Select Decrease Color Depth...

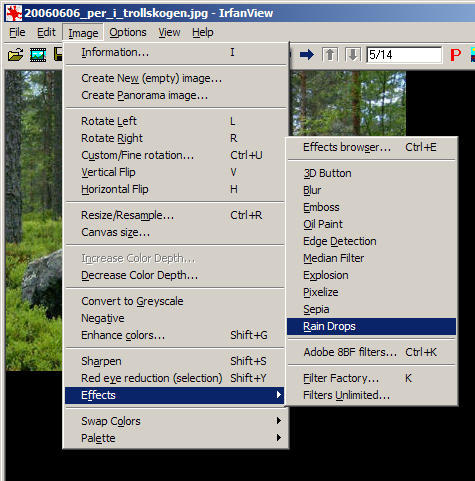pos(176,275)
